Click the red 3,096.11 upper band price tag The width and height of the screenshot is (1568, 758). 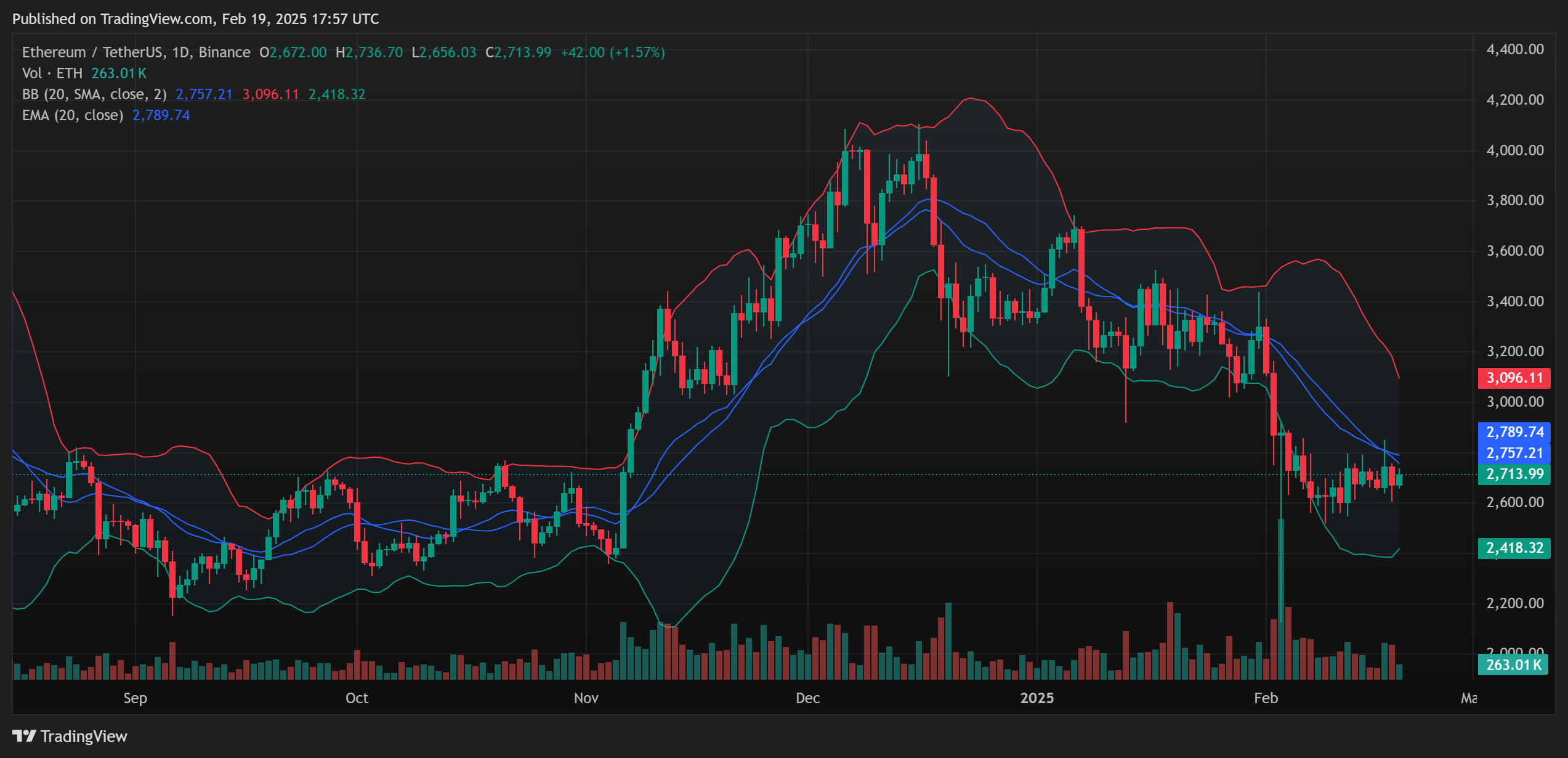coord(1514,378)
